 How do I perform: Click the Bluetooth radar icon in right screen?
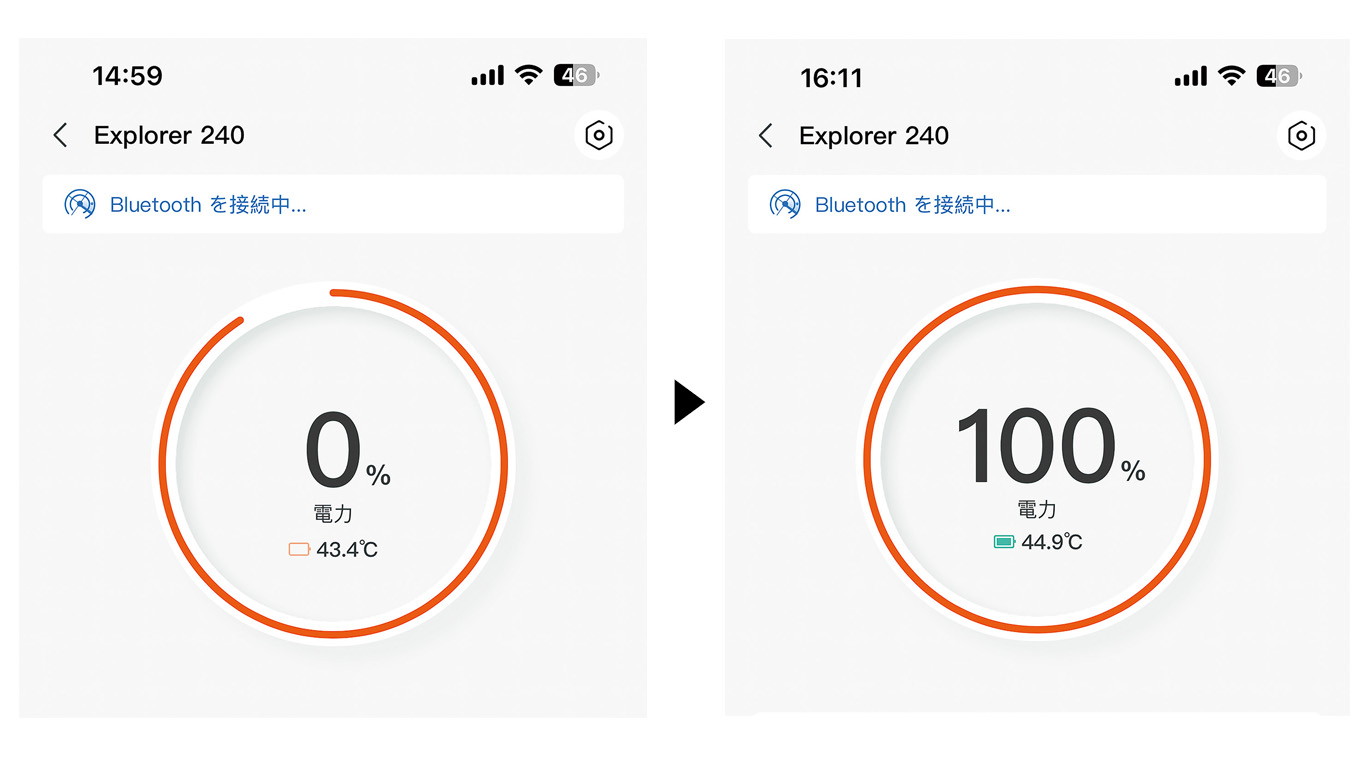785,204
